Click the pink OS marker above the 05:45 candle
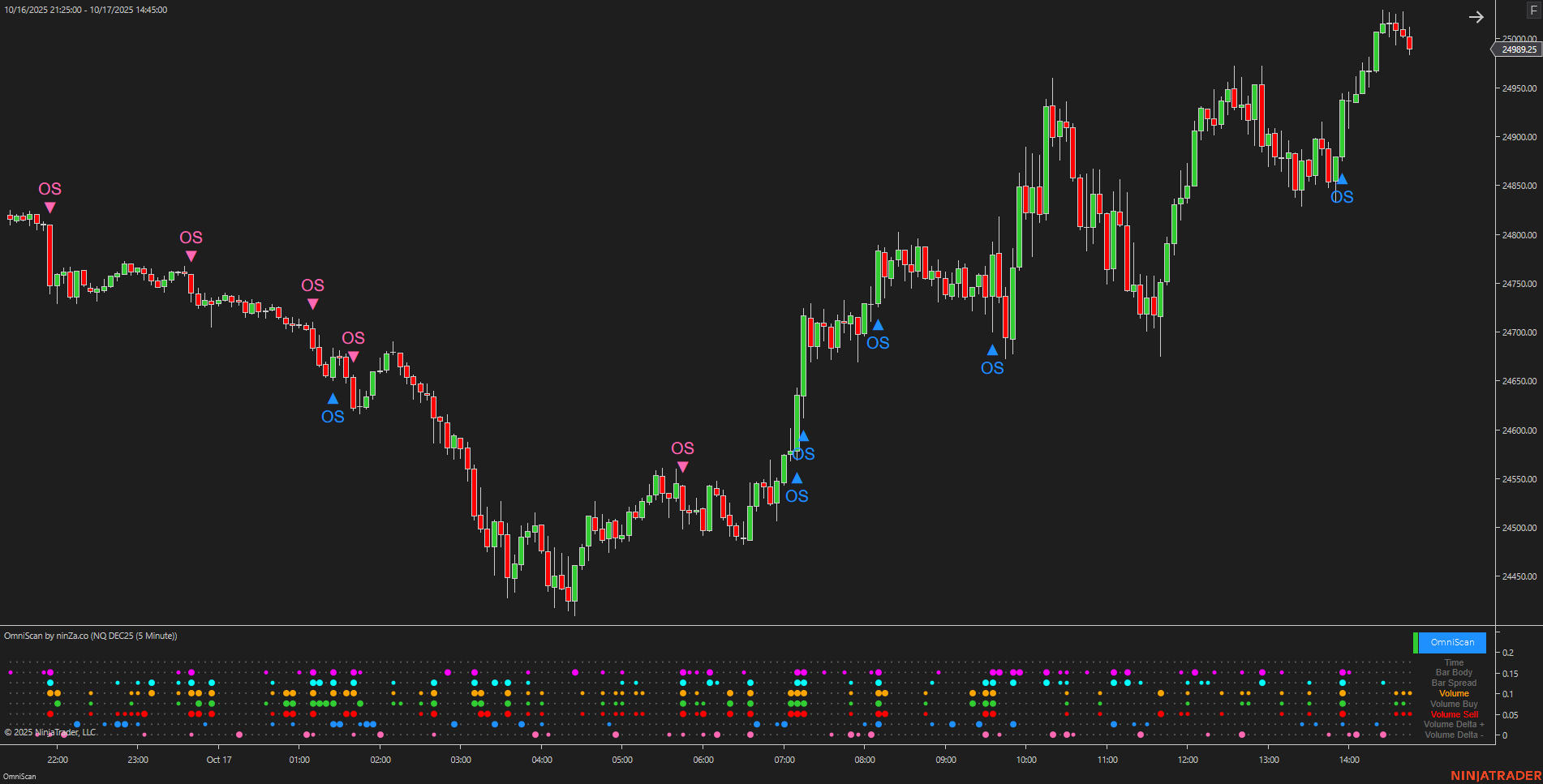This screenshot has width=1543, height=784. coord(683,456)
